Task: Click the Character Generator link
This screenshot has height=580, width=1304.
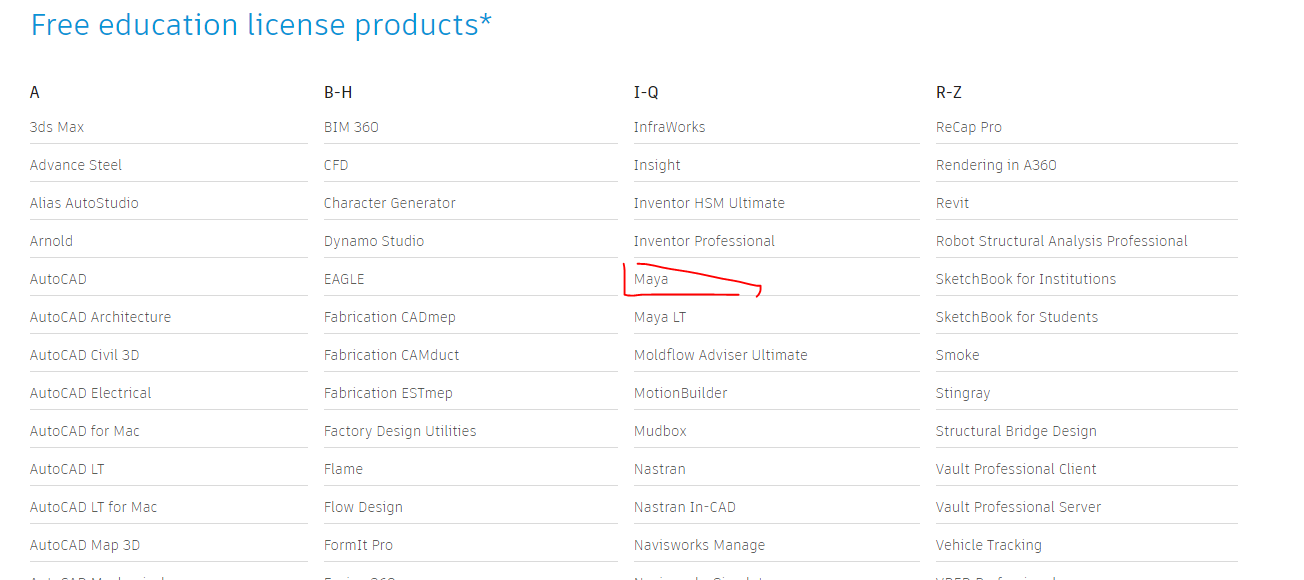Action: tap(389, 203)
